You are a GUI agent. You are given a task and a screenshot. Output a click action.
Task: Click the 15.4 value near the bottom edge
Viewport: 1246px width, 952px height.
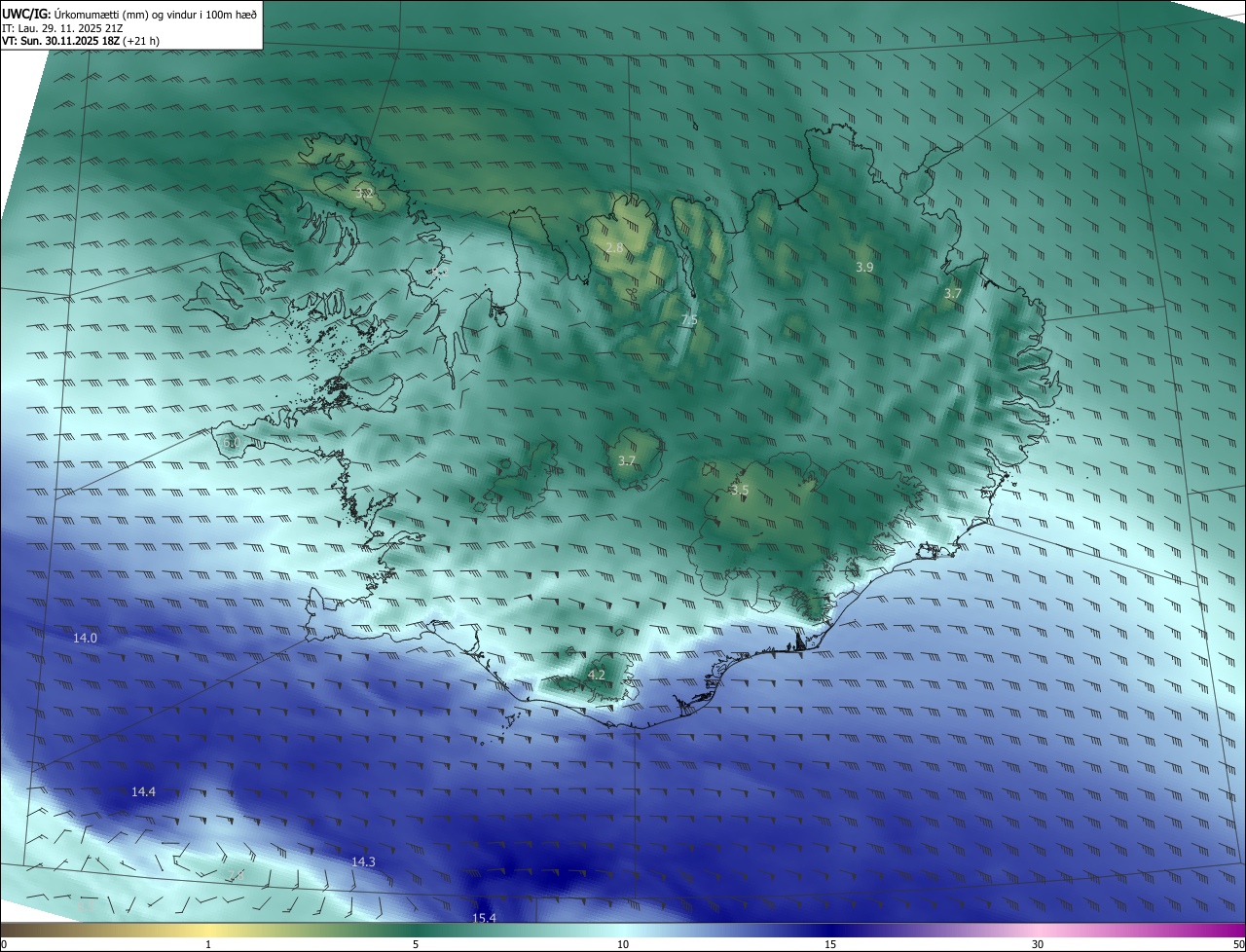[x=484, y=918]
